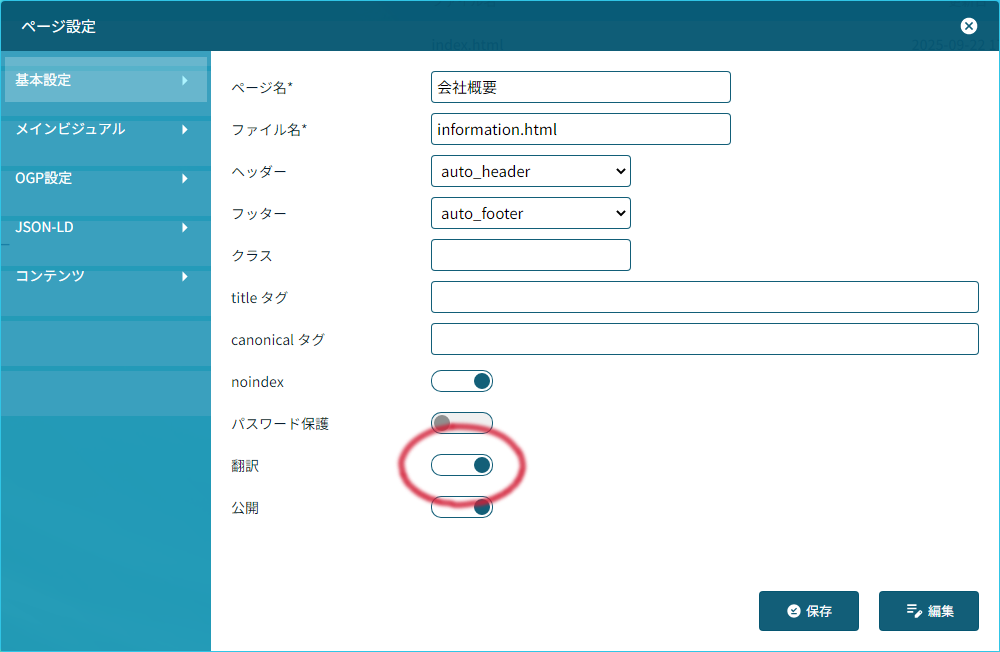Open the 基本設定 section
The image size is (1000, 652).
pos(106,80)
